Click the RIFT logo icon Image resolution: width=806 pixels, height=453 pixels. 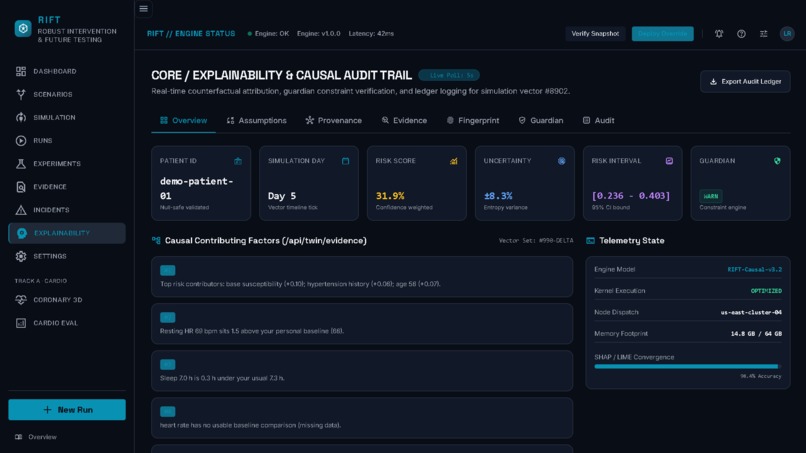(x=23, y=28)
